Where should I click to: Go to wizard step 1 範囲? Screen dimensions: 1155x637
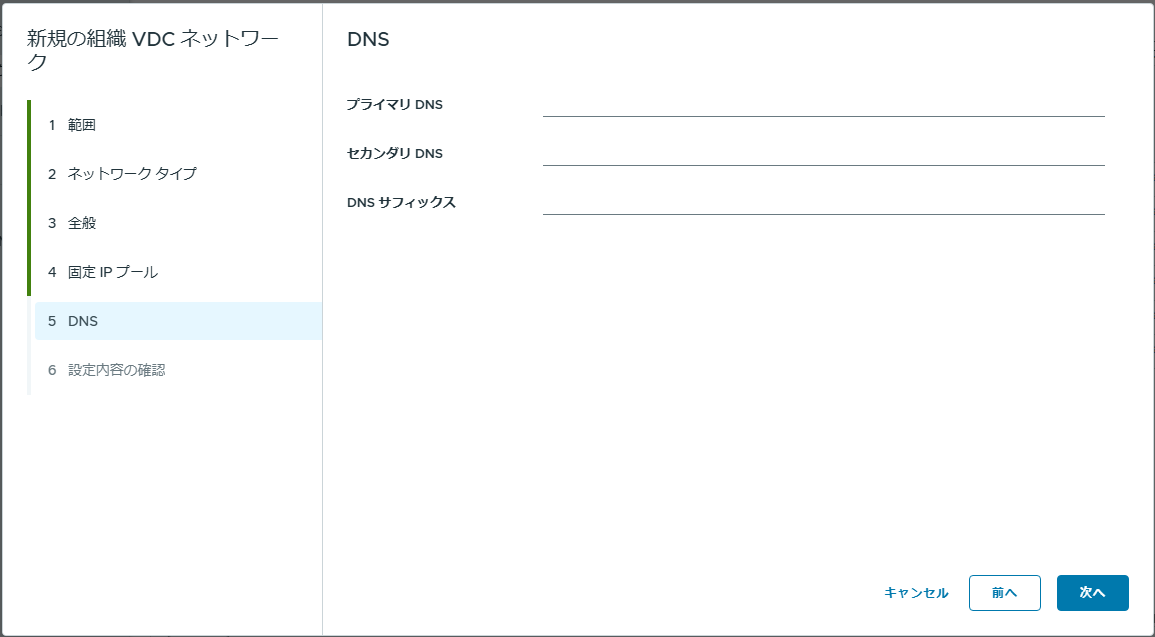177,125
